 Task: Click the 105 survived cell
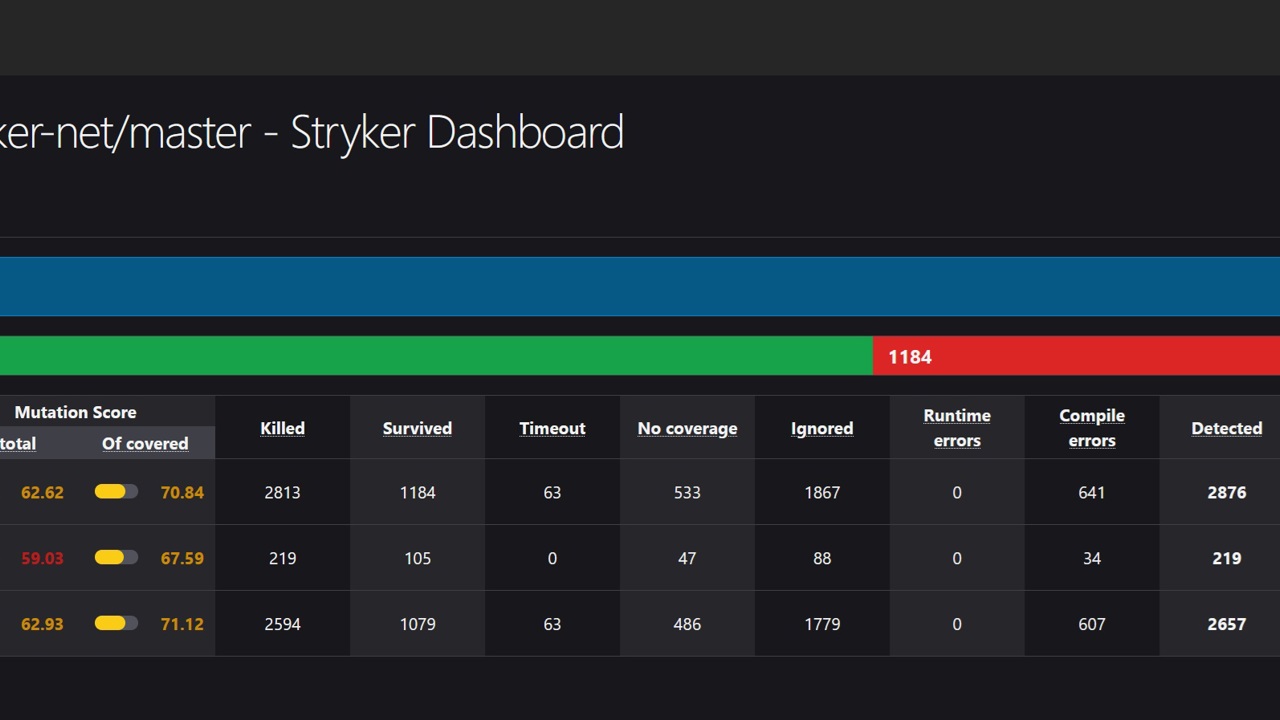point(417,558)
